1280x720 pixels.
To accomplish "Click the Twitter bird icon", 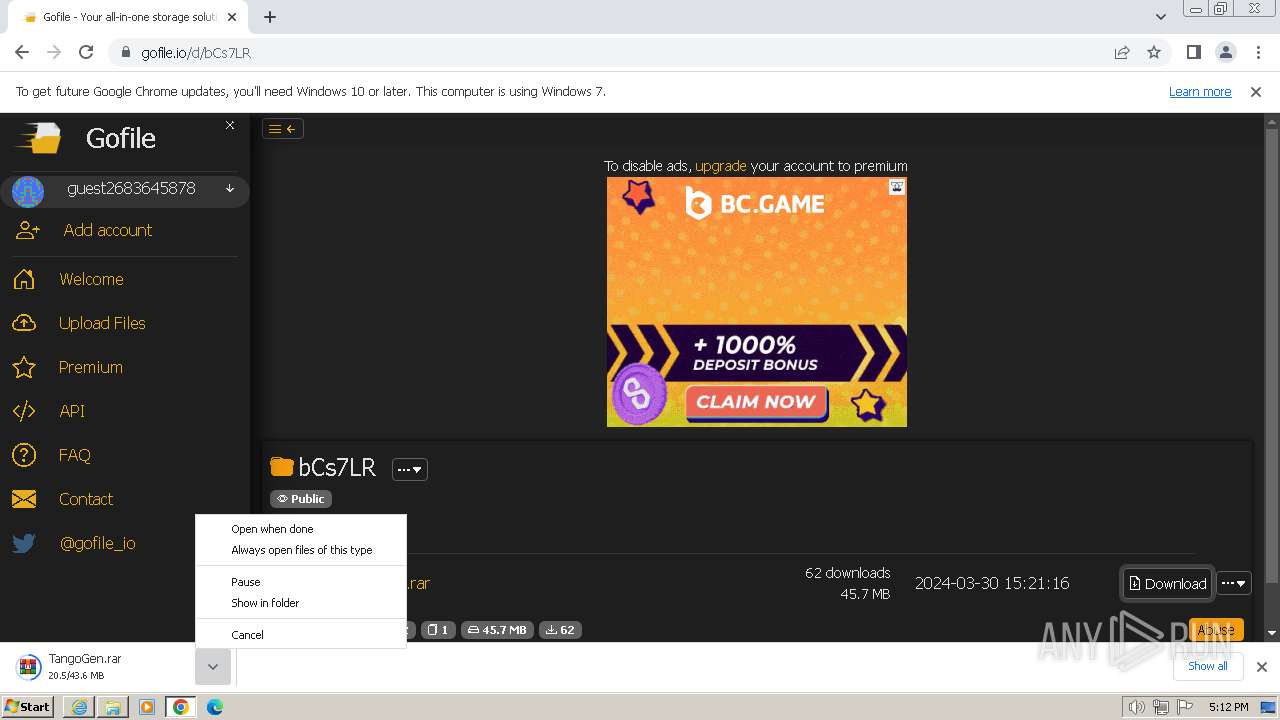I will [24, 543].
